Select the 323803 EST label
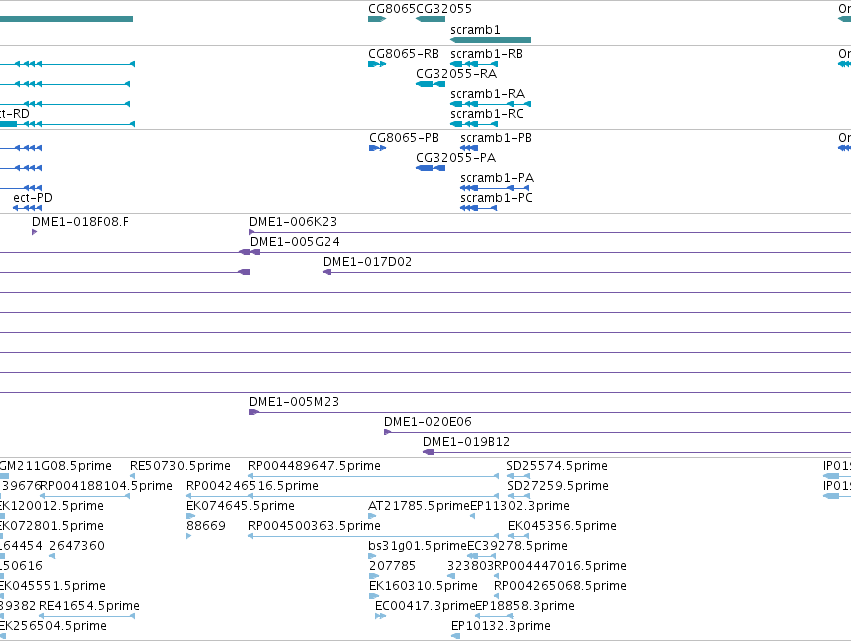851x641 pixels. click(x=470, y=567)
